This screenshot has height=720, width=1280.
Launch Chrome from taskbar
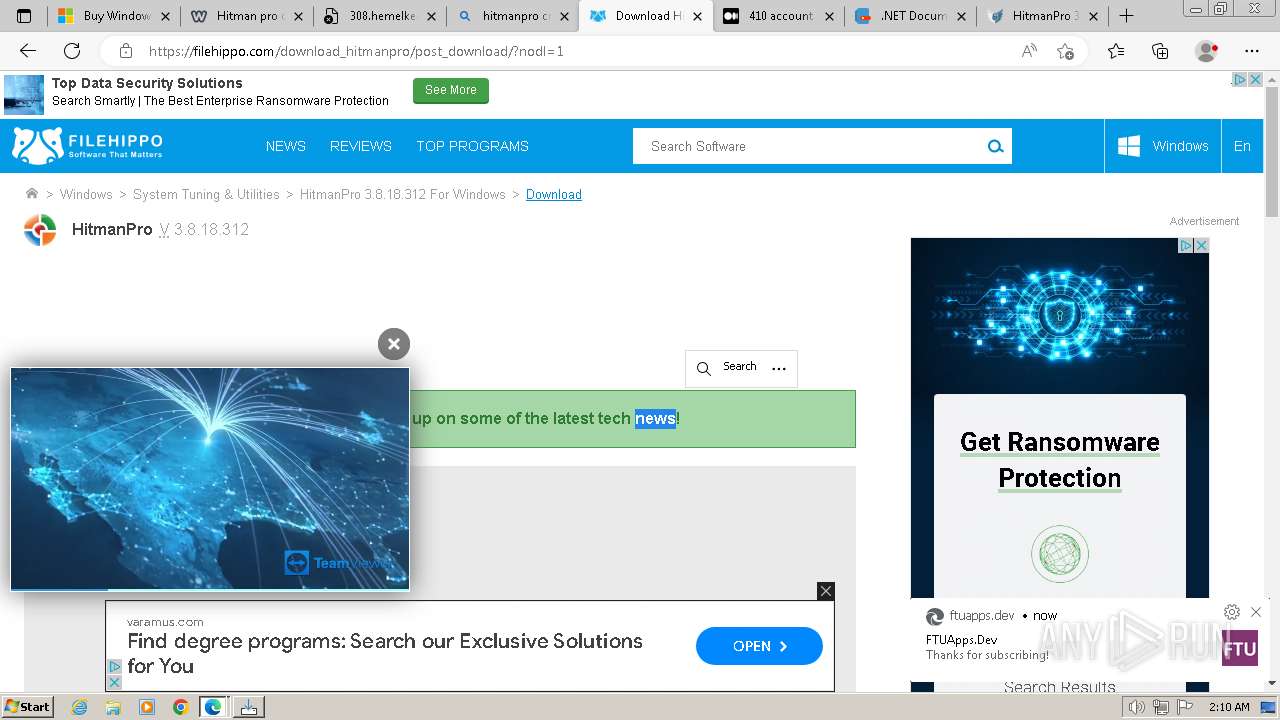(180, 707)
